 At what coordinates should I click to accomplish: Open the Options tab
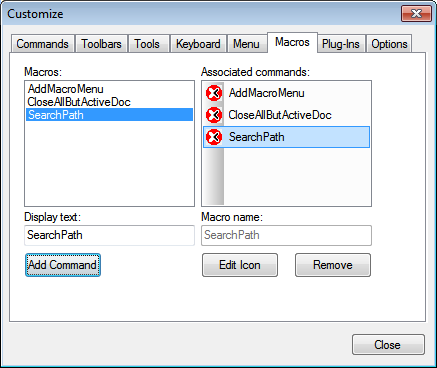coord(389,44)
